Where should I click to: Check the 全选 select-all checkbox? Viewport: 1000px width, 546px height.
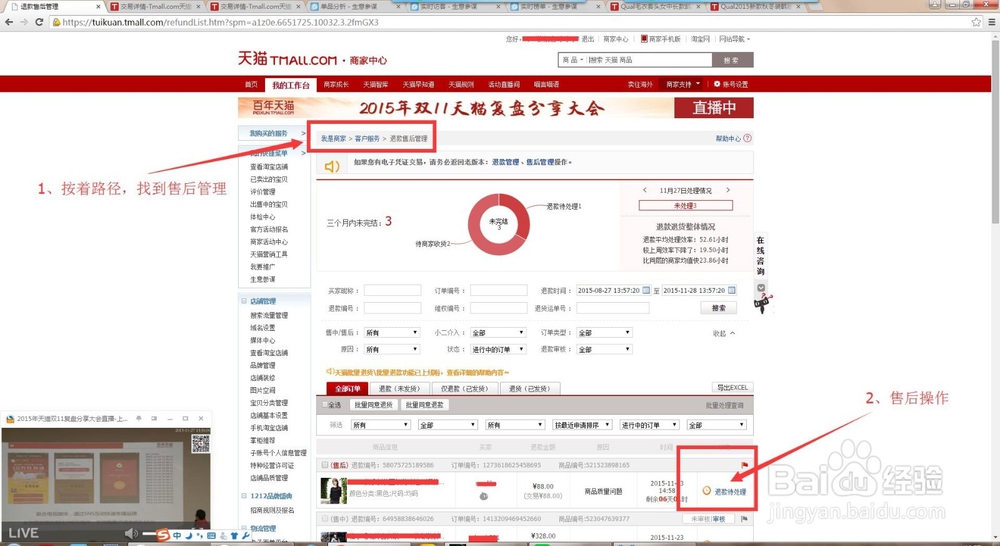[325, 404]
